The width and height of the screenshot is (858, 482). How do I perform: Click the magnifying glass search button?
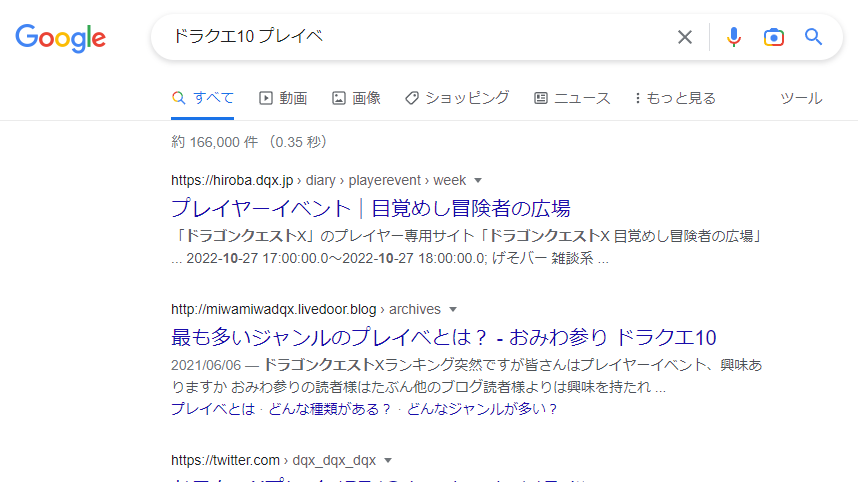[x=813, y=37]
